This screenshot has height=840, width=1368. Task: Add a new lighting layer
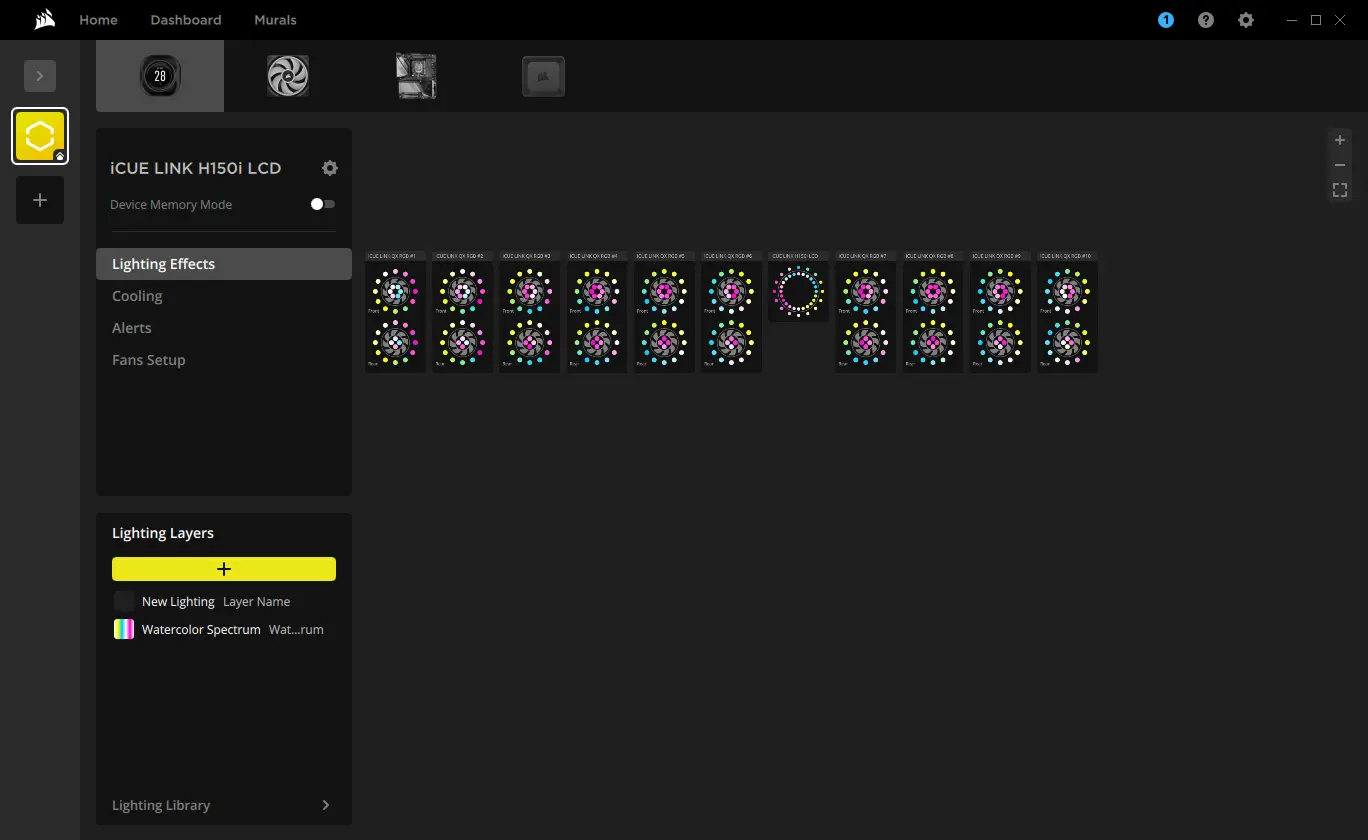click(224, 569)
